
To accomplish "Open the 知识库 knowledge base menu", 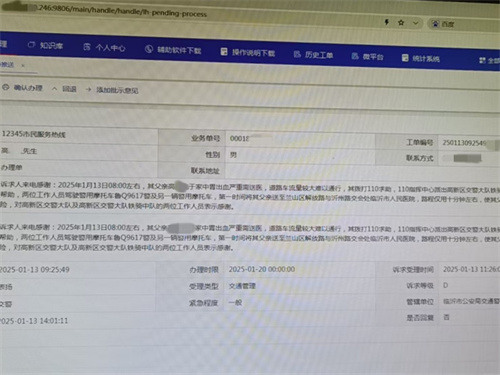I will pos(46,45).
